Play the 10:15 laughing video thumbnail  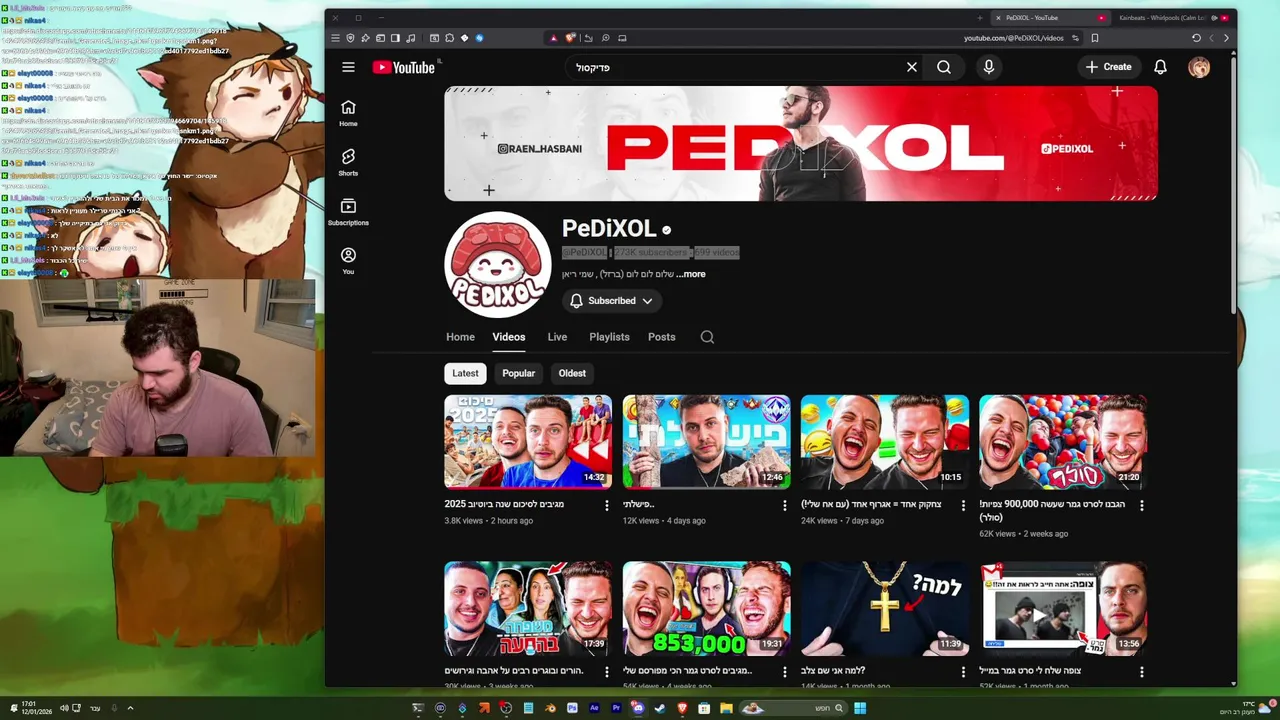pyautogui.click(x=885, y=442)
